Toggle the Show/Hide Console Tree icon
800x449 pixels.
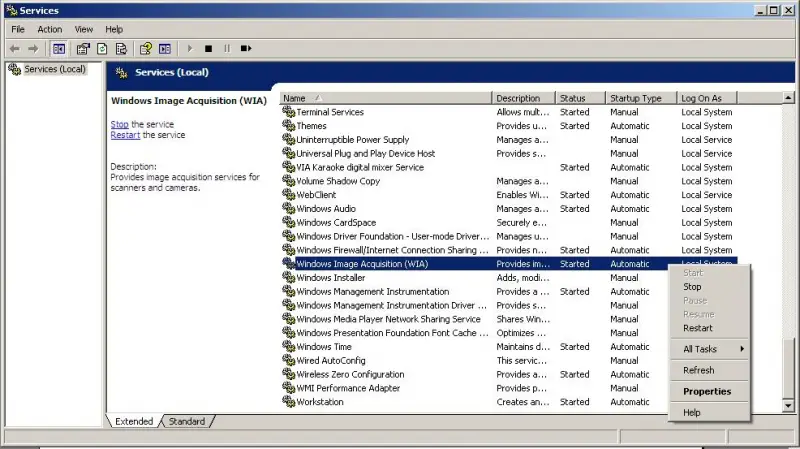point(59,48)
